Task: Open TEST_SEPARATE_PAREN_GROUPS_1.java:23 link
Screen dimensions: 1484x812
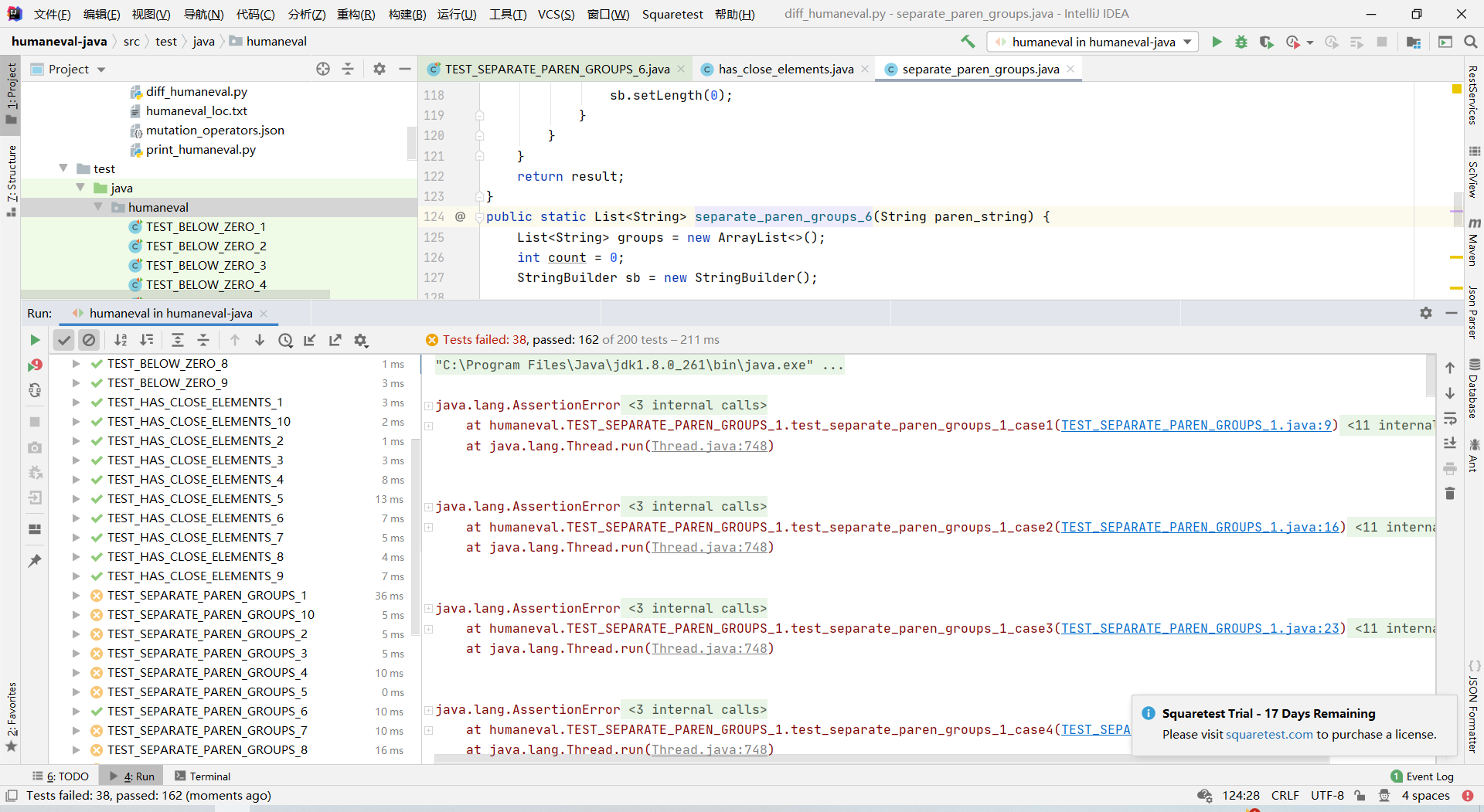Action: coord(1200,628)
